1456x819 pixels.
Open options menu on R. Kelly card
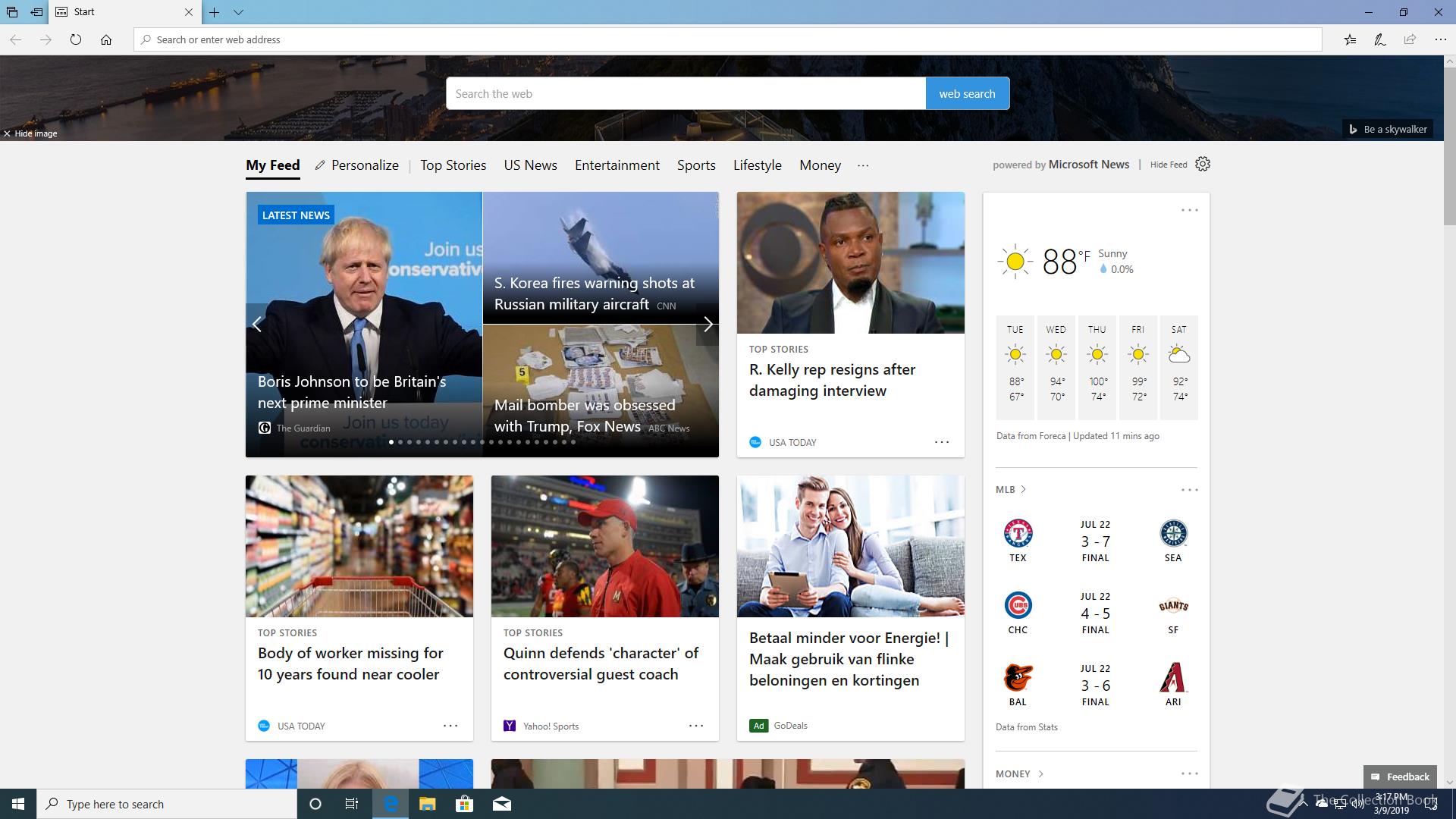(942, 442)
